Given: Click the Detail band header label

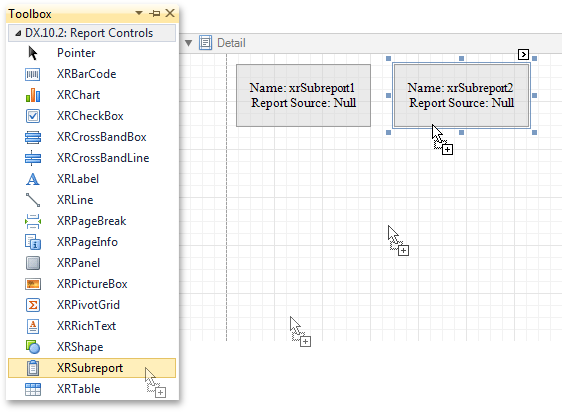Looking at the screenshot, I should (x=231, y=43).
